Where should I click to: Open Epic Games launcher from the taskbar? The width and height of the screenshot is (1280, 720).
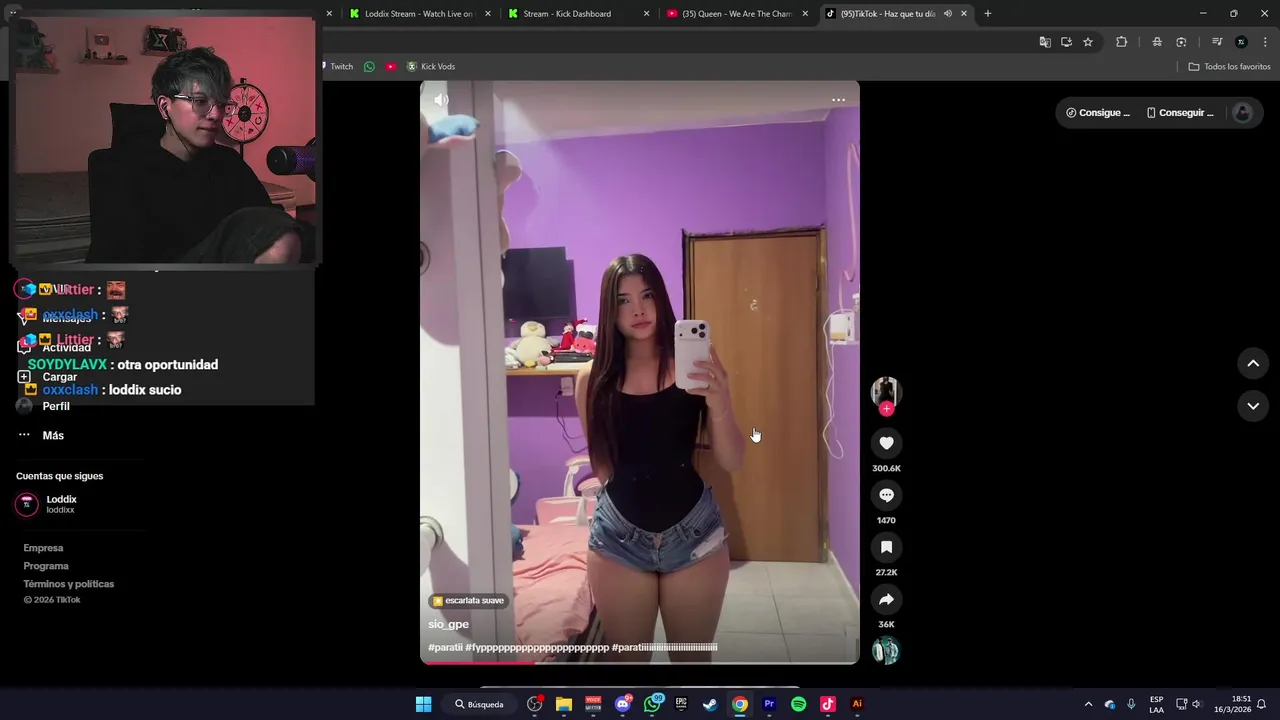681,704
